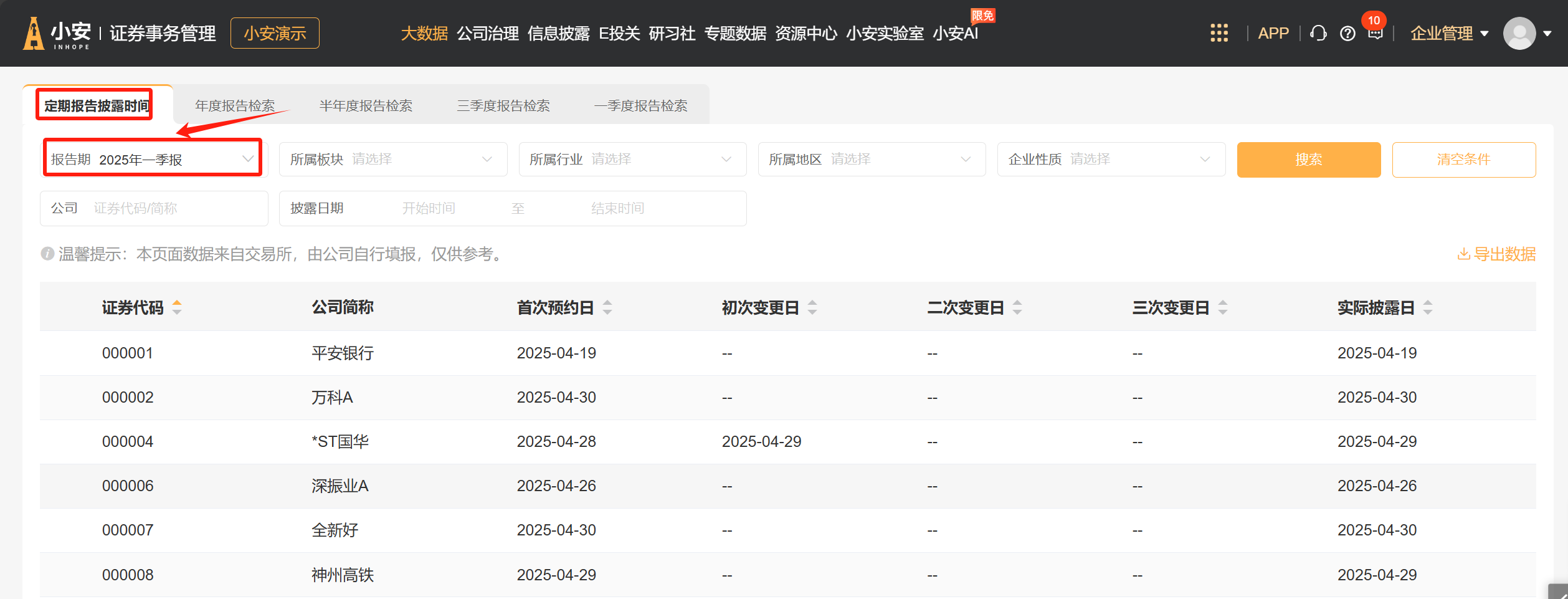Open the 研习社 nav menu

click(x=672, y=34)
